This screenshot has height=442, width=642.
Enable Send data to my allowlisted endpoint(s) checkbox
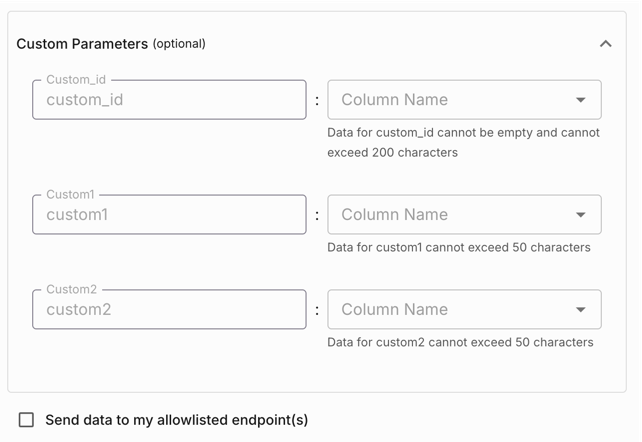point(26,420)
